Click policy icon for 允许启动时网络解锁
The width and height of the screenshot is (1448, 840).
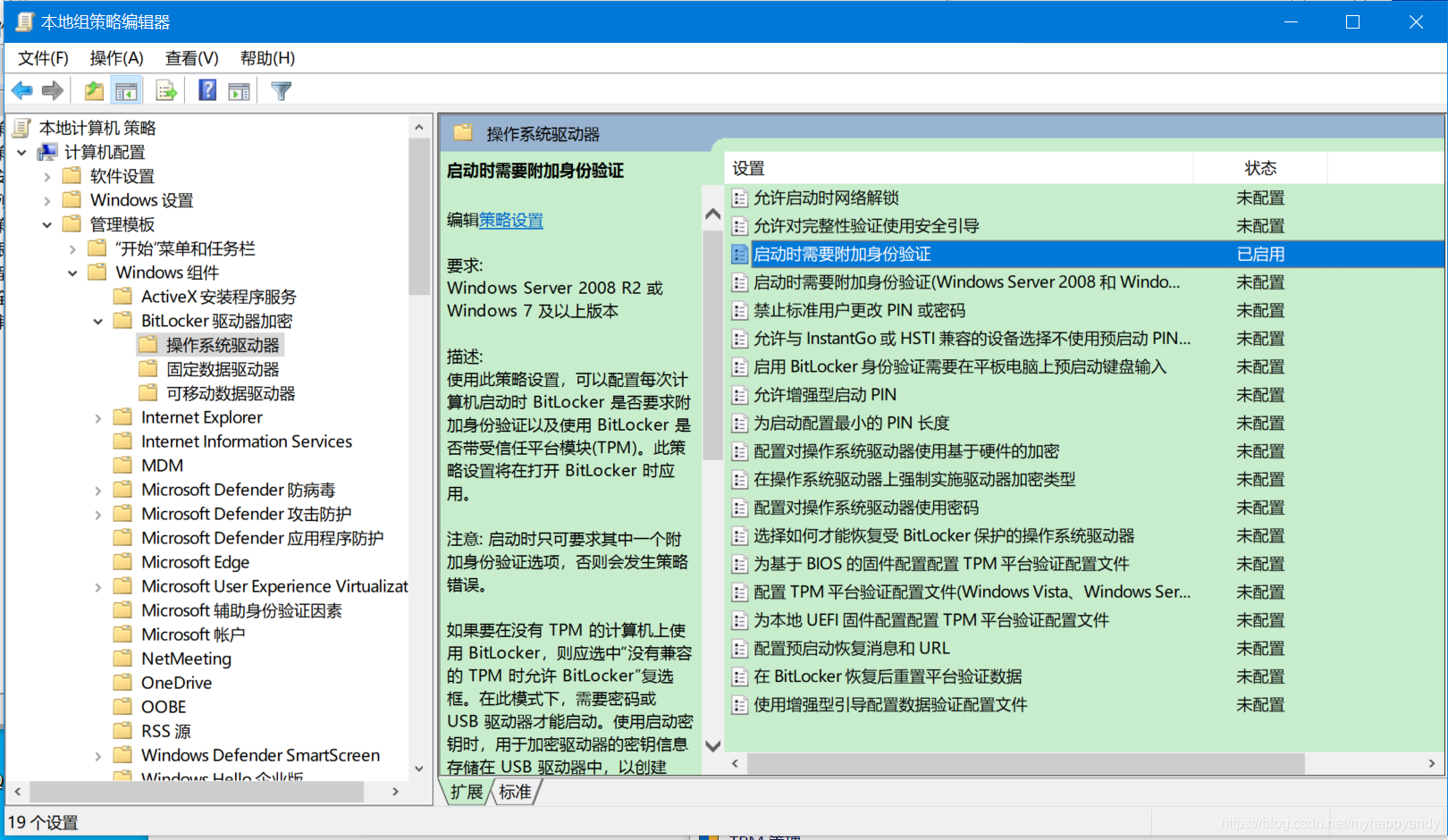click(x=739, y=198)
